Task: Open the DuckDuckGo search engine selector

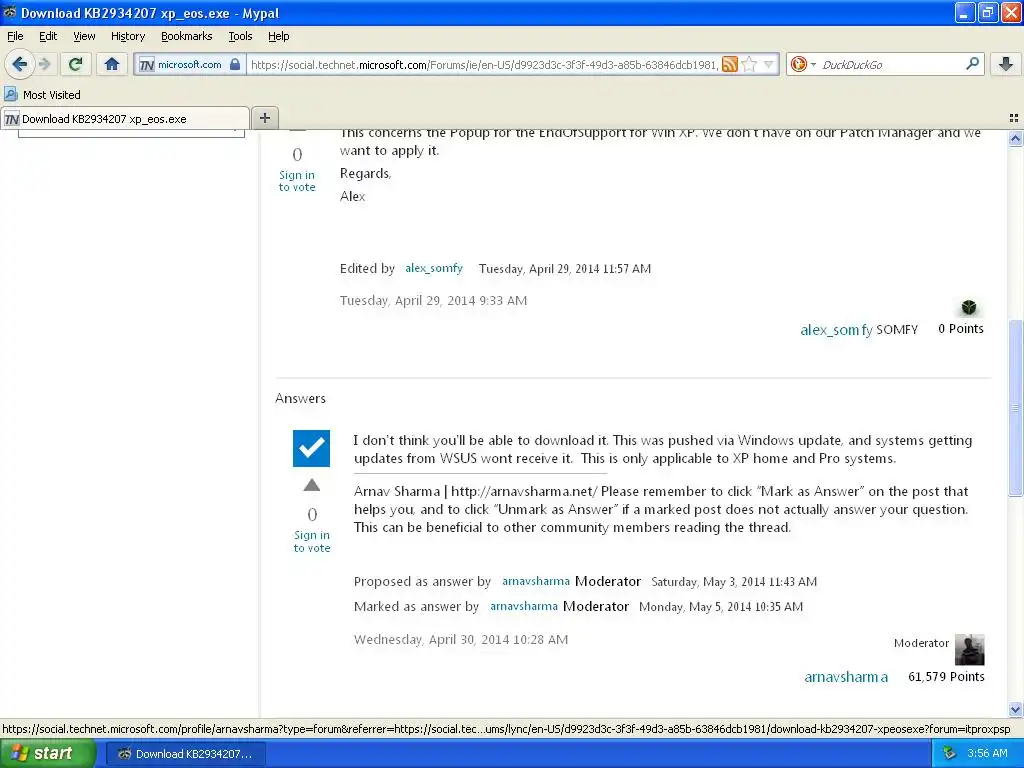Action: (803, 64)
